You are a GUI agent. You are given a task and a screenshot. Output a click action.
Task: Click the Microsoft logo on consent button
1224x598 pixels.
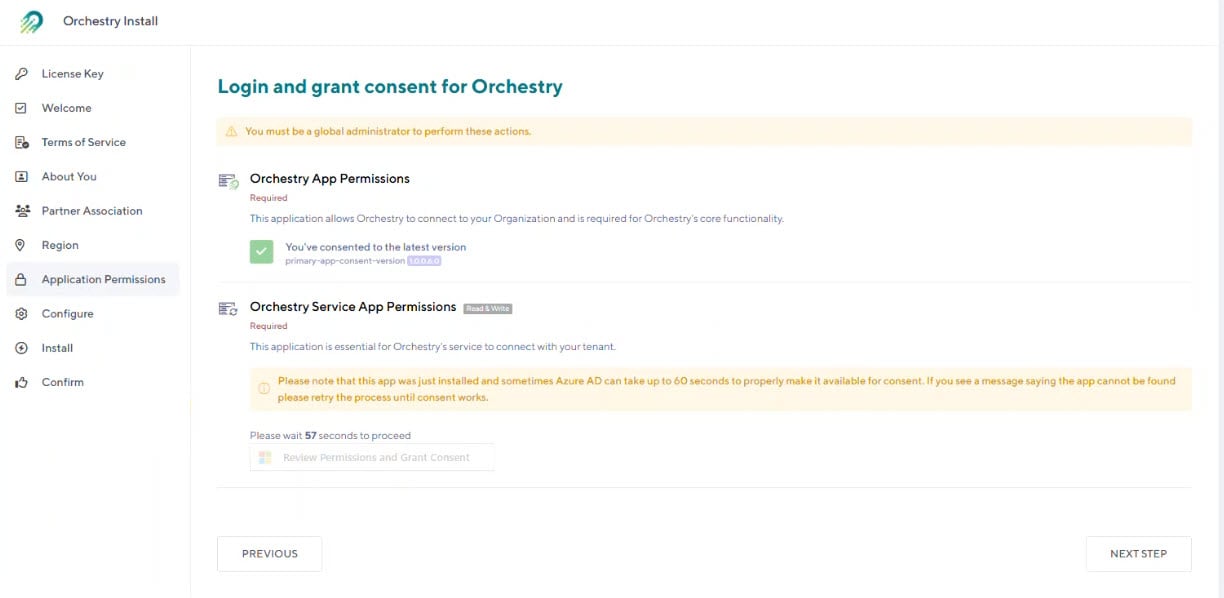[265, 457]
